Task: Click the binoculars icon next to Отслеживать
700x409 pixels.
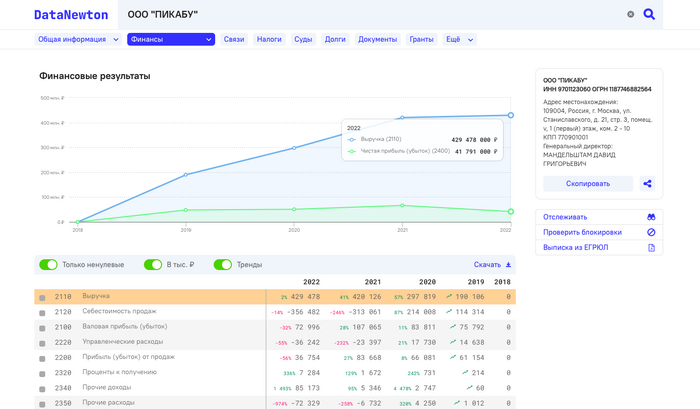Action: 650,217
